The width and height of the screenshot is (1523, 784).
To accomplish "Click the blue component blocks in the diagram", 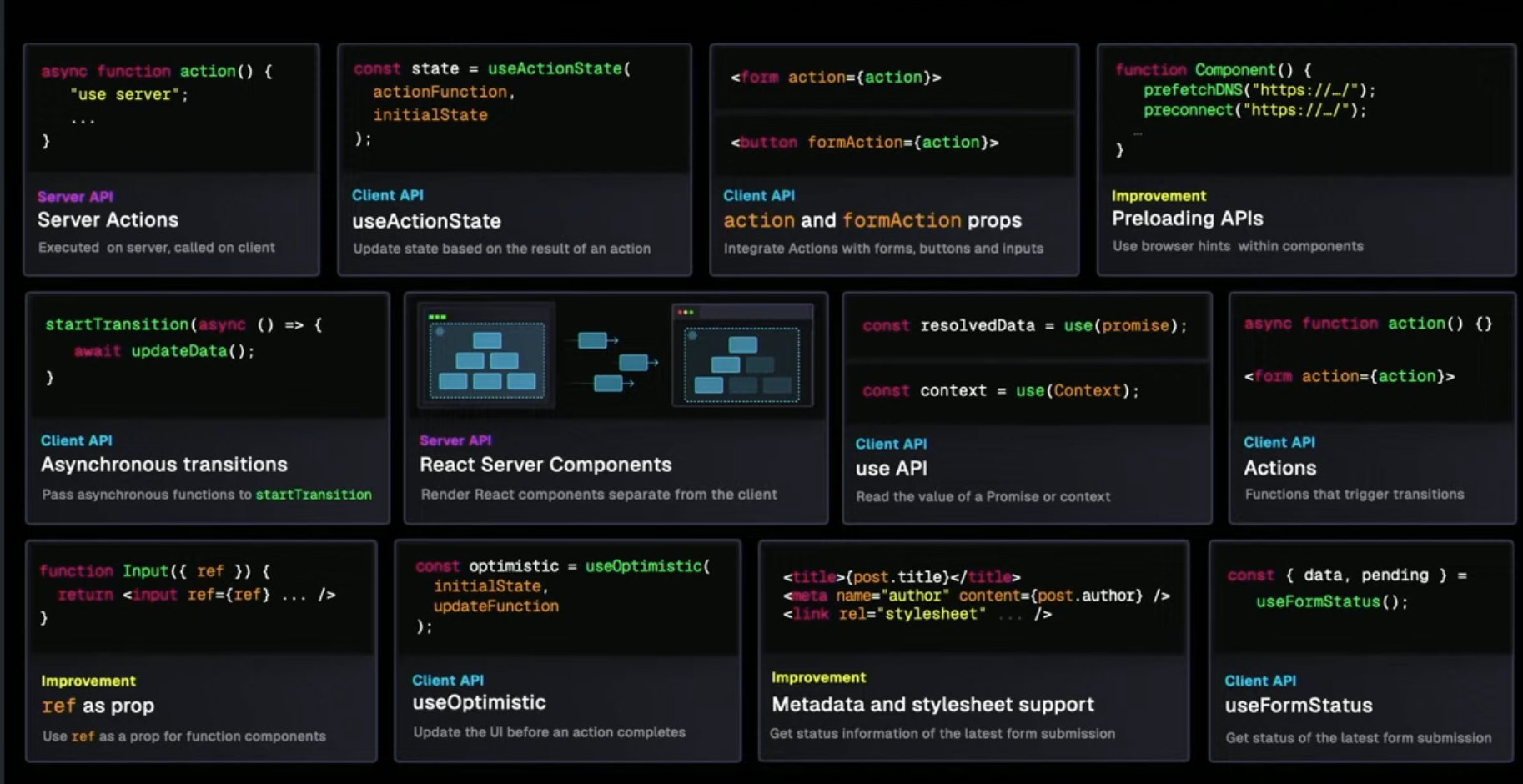I will click(x=485, y=360).
